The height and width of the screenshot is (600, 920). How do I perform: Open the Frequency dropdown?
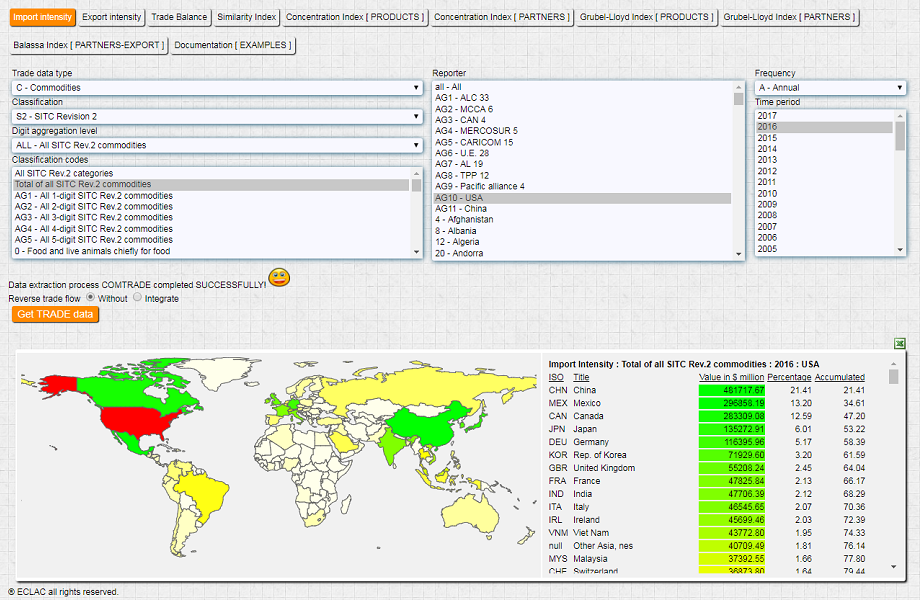pos(830,88)
